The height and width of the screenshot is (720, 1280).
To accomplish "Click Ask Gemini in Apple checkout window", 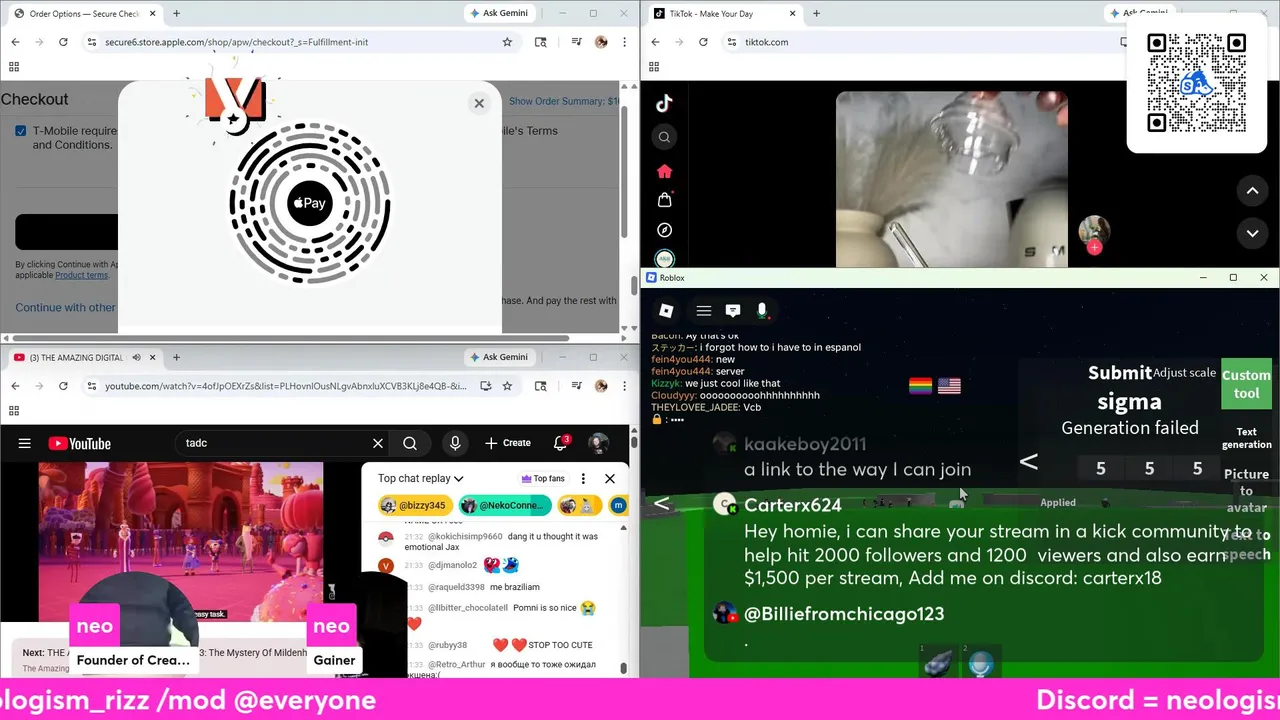I will tap(499, 13).
